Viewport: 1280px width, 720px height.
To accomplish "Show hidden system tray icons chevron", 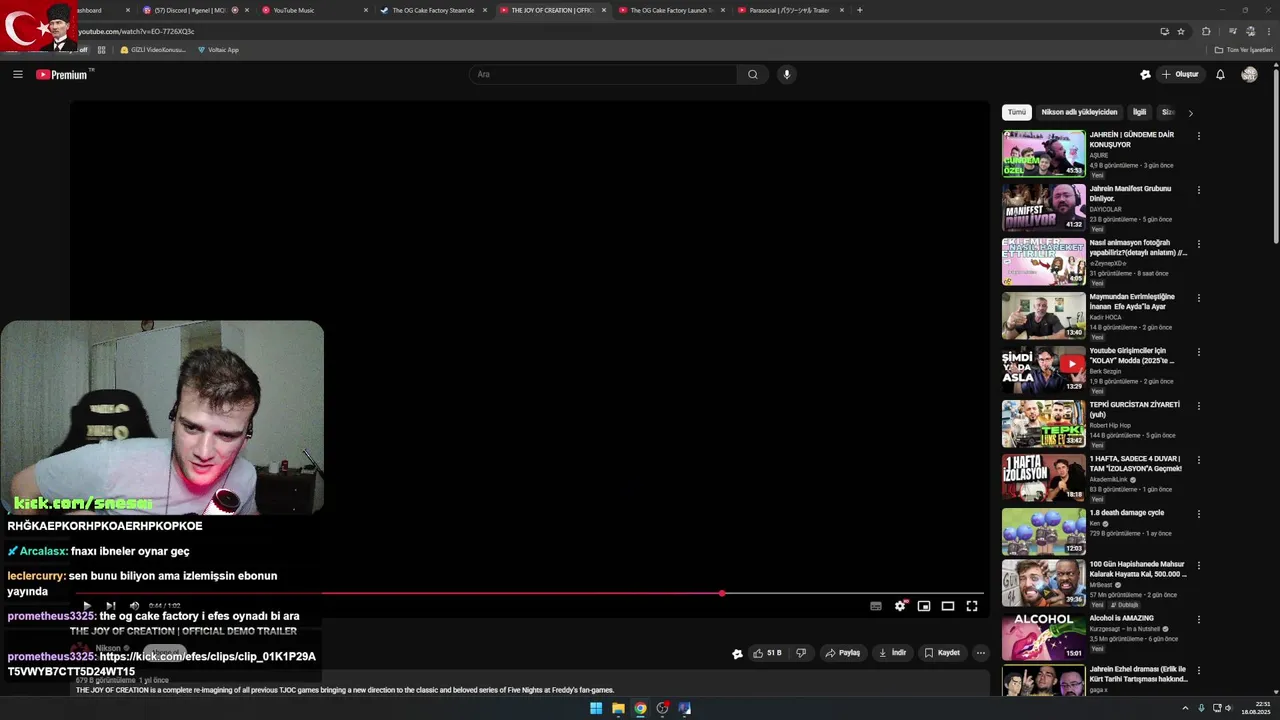I will click(x=1185, y=708).
